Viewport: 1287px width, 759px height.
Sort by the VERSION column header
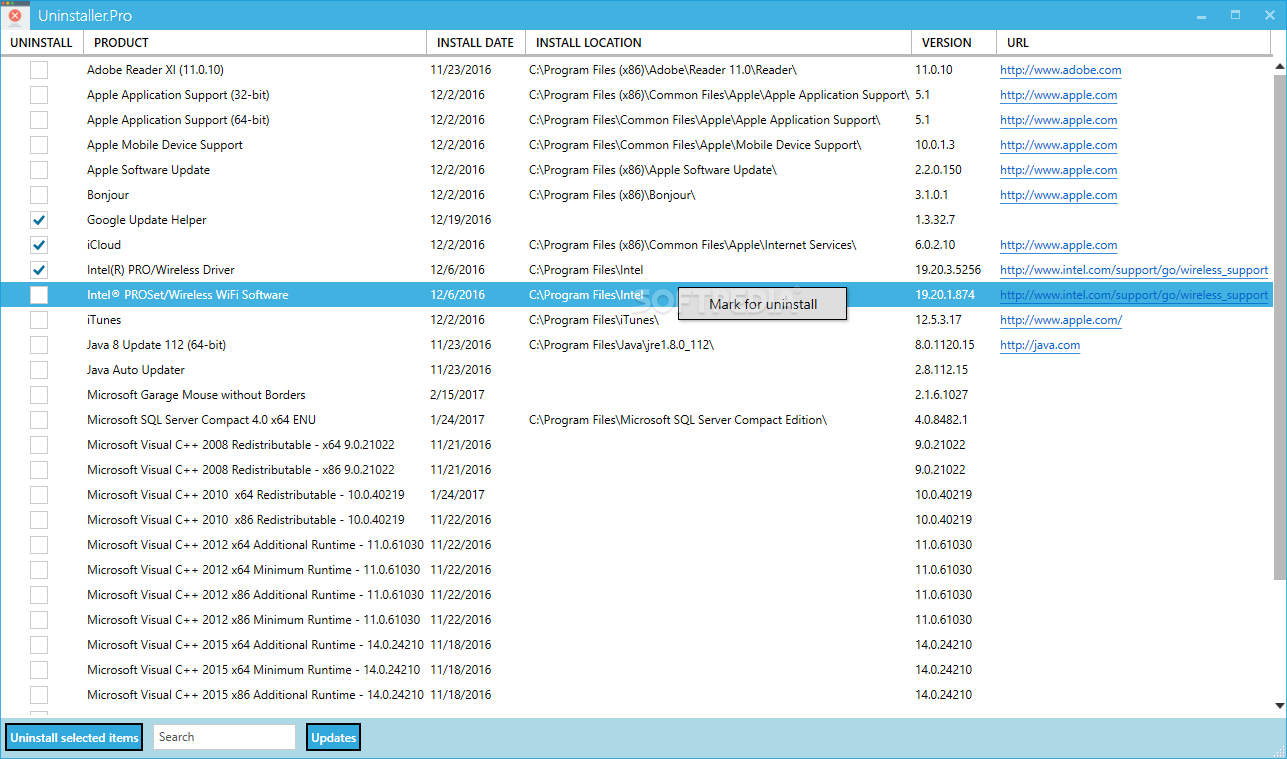(954, 43)
